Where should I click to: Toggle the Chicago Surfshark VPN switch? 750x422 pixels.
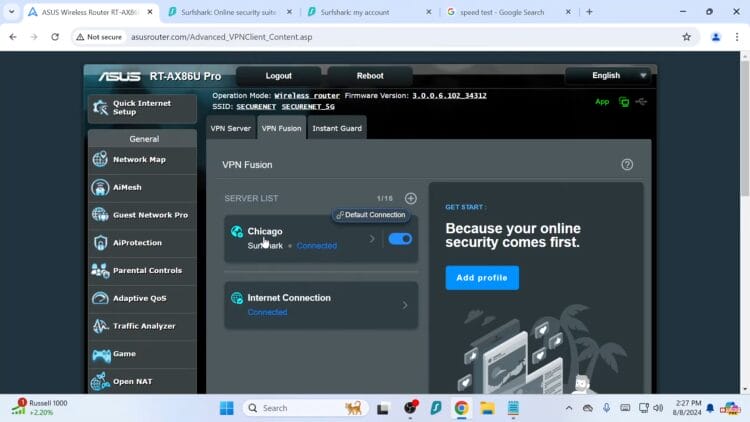(400, 239)
